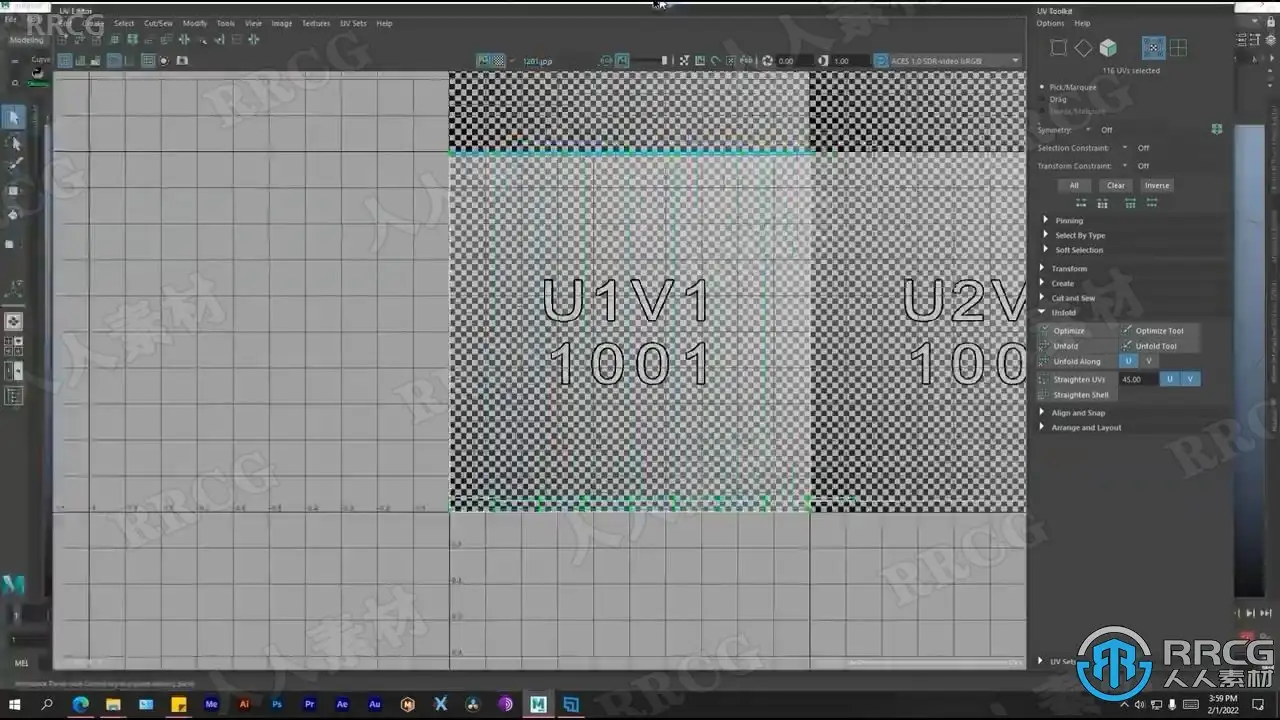
Task: Click the Straighten Shell button
Action: (1077, 395)
